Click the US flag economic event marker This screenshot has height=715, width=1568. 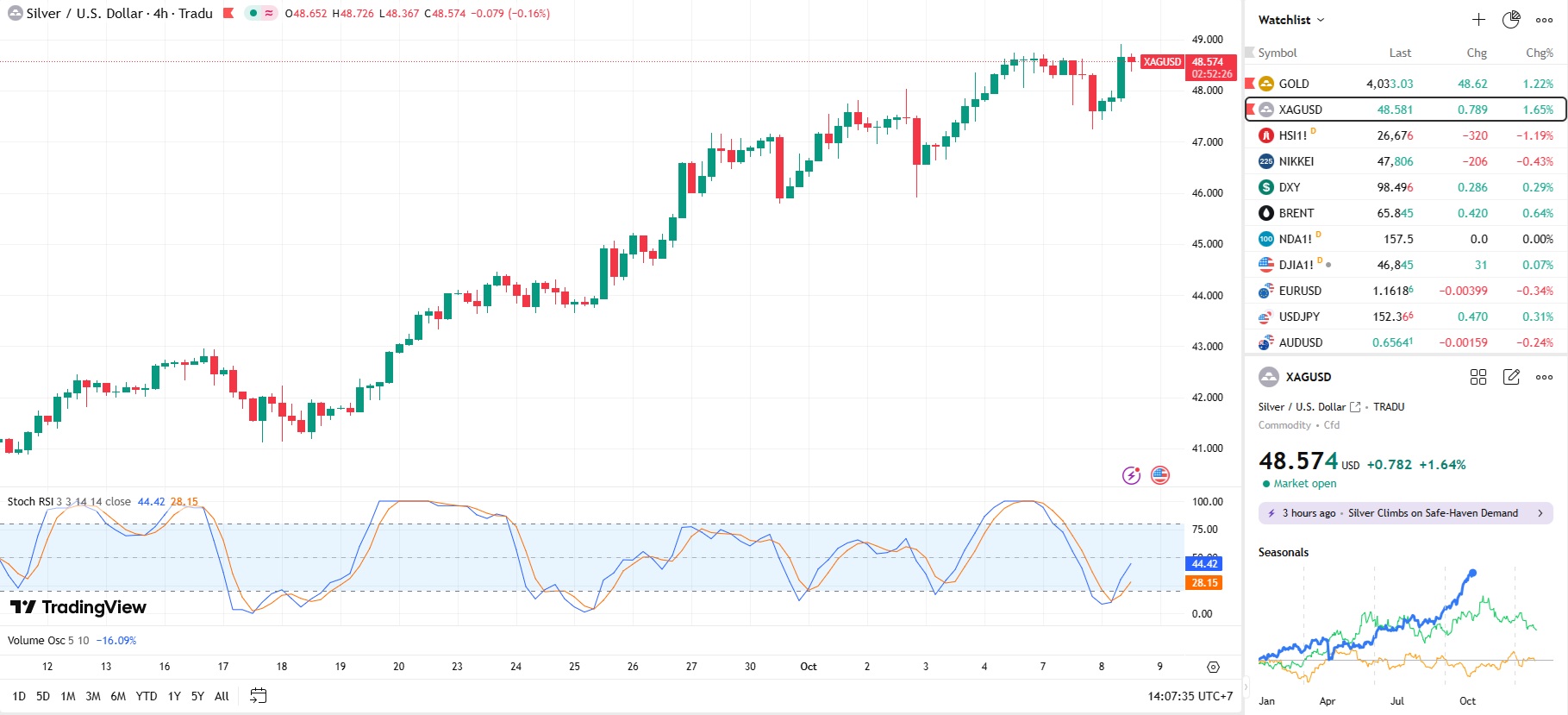point(1160,475)
